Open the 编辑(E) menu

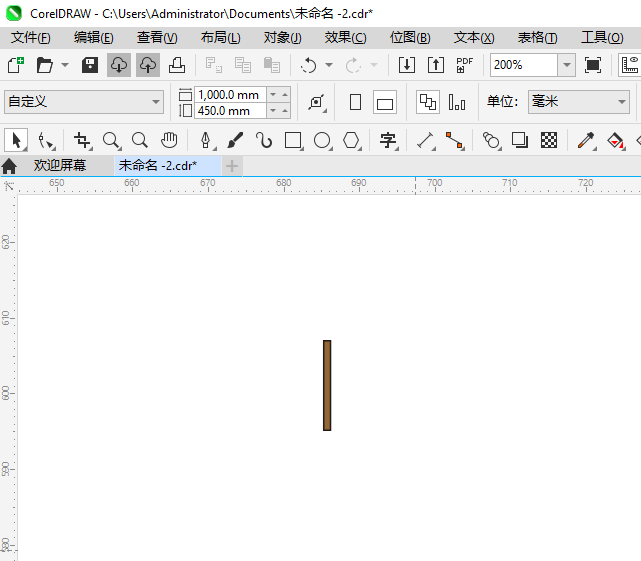(x=94, y=38)
